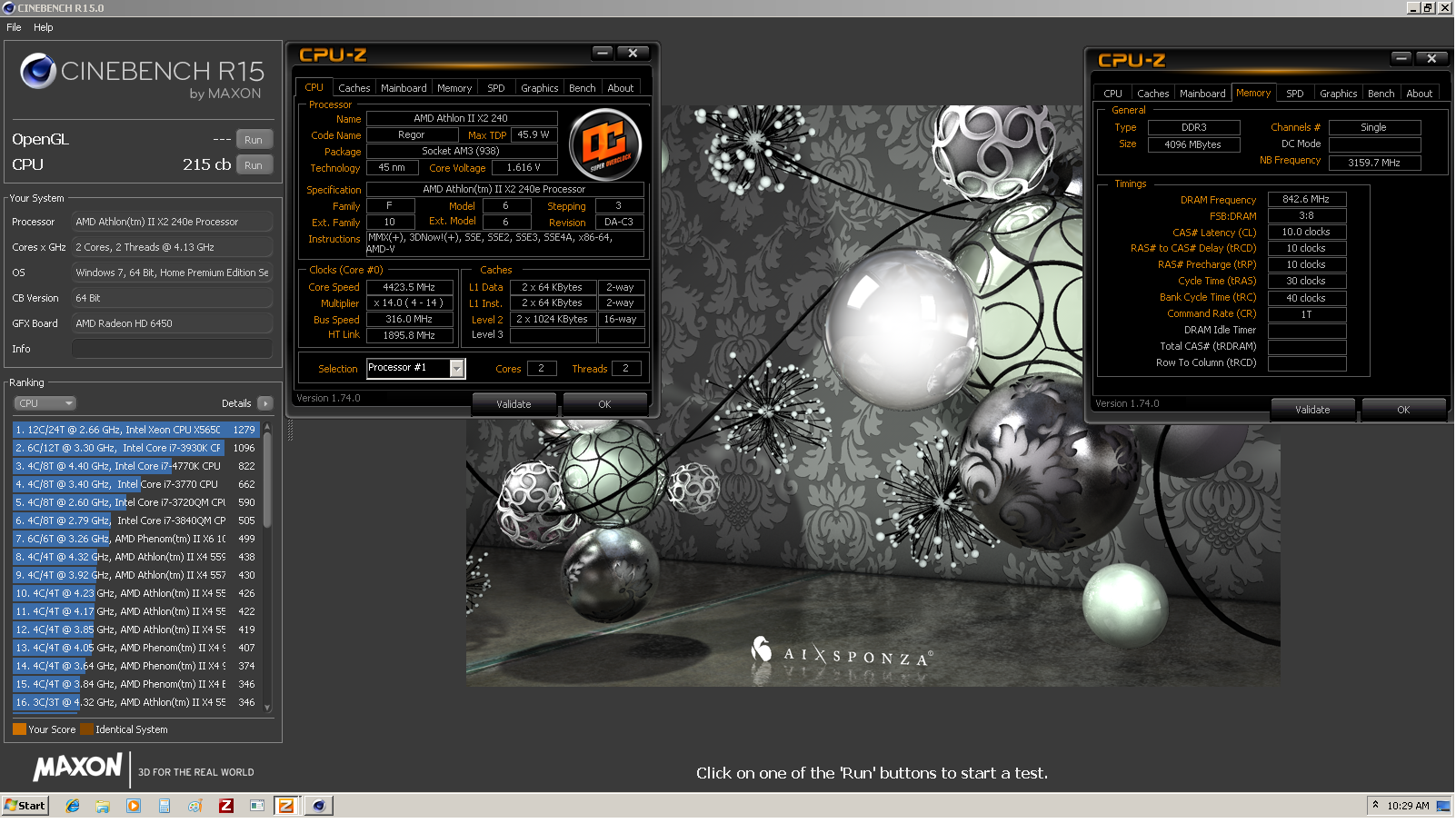The height and width of the screenshot is (823, 1456).
Task: Open the Paint taskbar icon
Action: pos(195,806)
